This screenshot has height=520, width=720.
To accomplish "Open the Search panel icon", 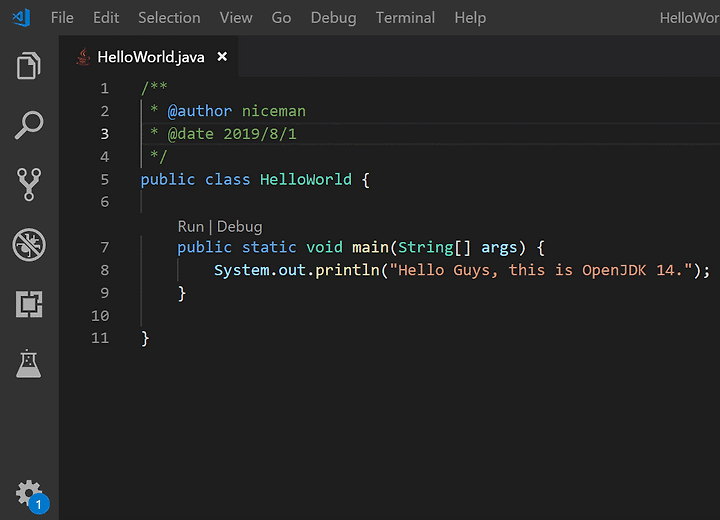I will [29, 124].
